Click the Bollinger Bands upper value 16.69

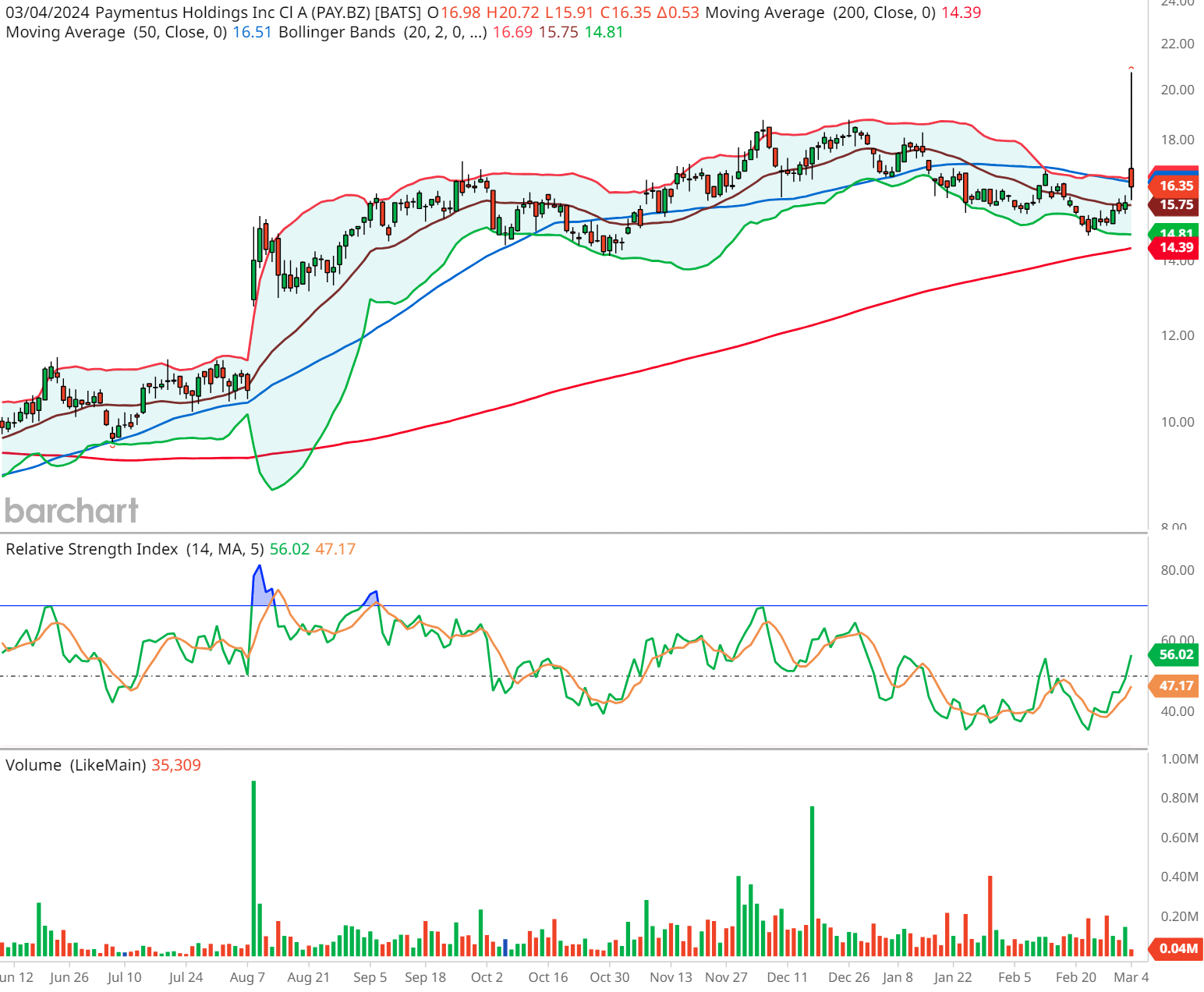(x=513, y=32)
